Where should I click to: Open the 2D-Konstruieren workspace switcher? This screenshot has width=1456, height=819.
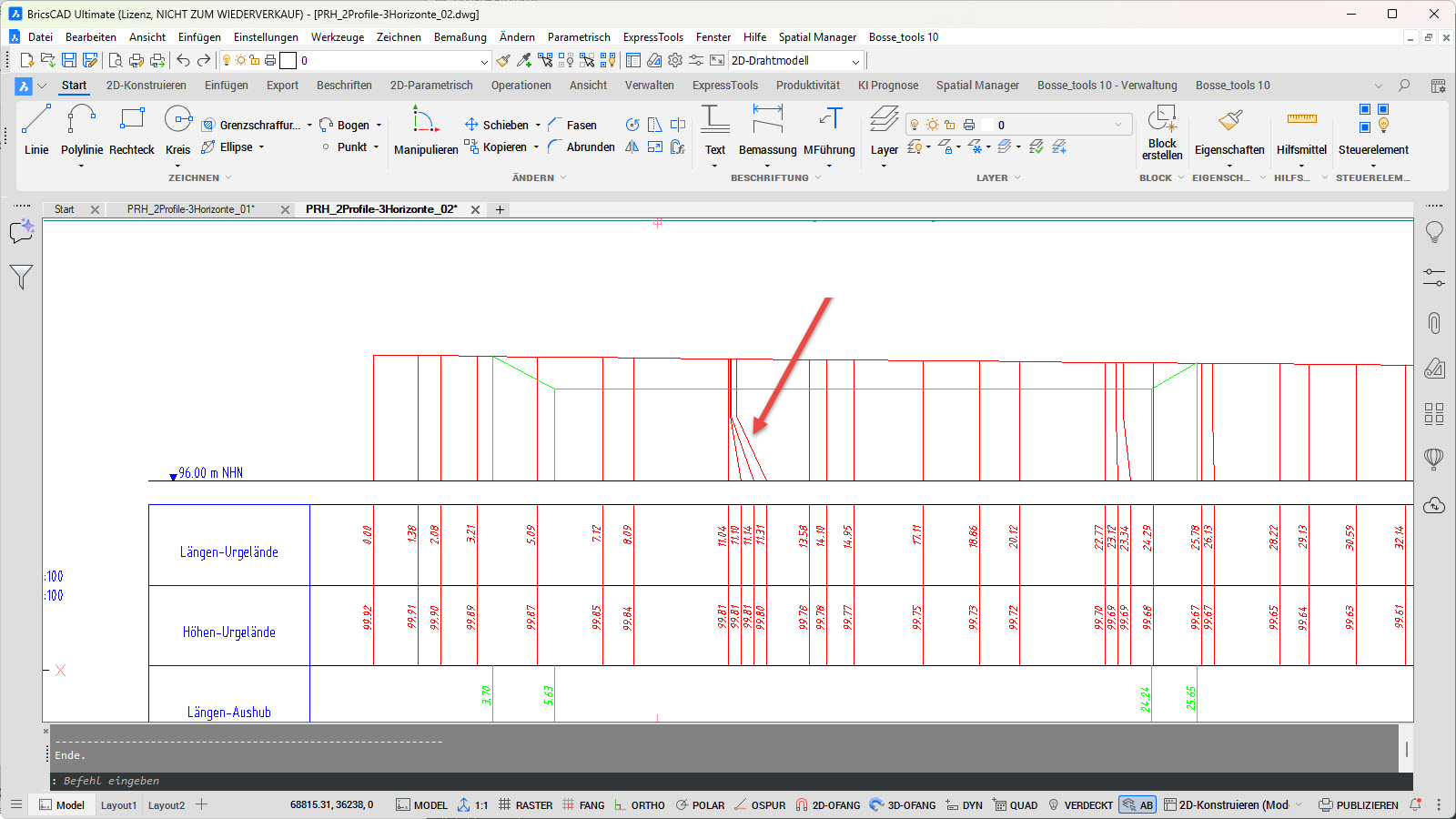(1233, 805)
